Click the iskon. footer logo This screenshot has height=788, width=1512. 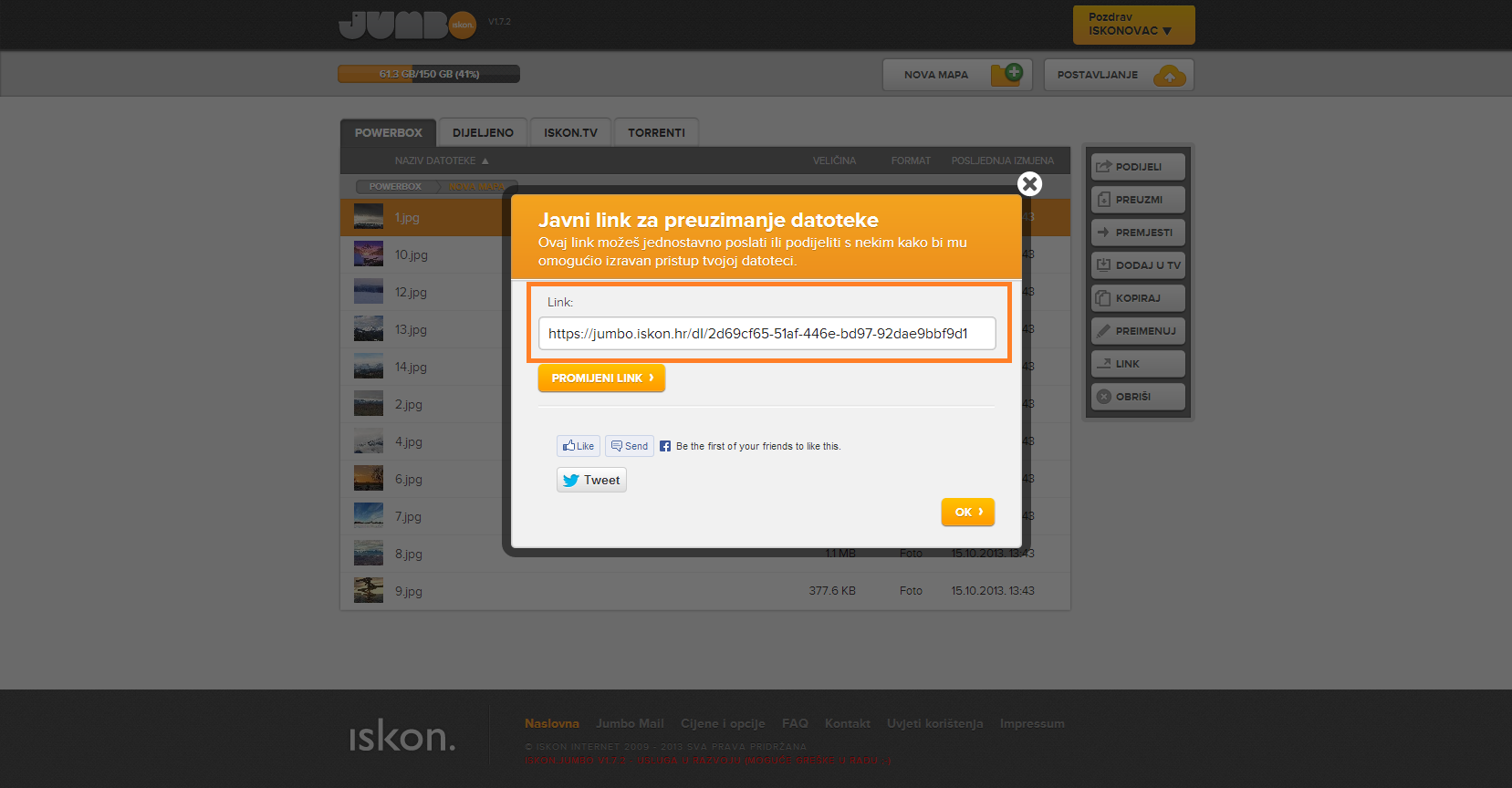click(401, 735)
